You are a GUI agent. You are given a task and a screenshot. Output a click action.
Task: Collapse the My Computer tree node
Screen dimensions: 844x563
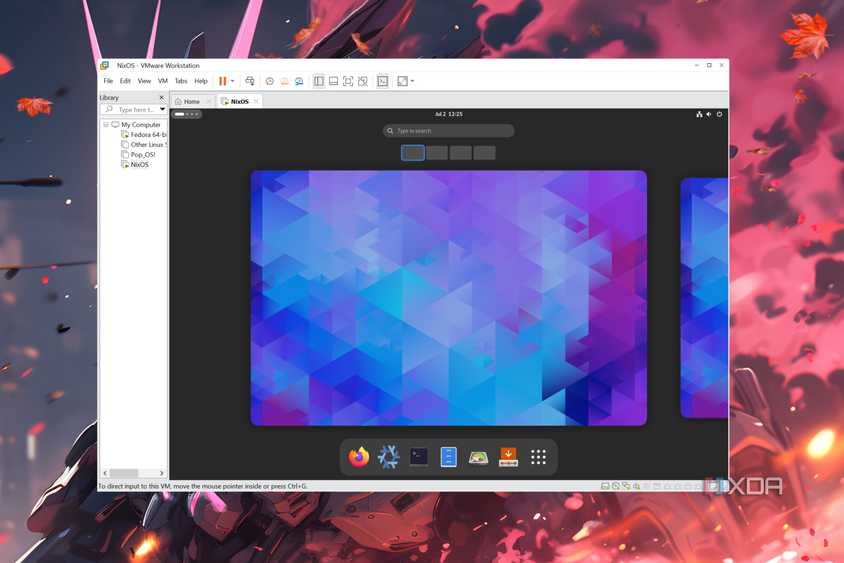click(x=106, y=125)
